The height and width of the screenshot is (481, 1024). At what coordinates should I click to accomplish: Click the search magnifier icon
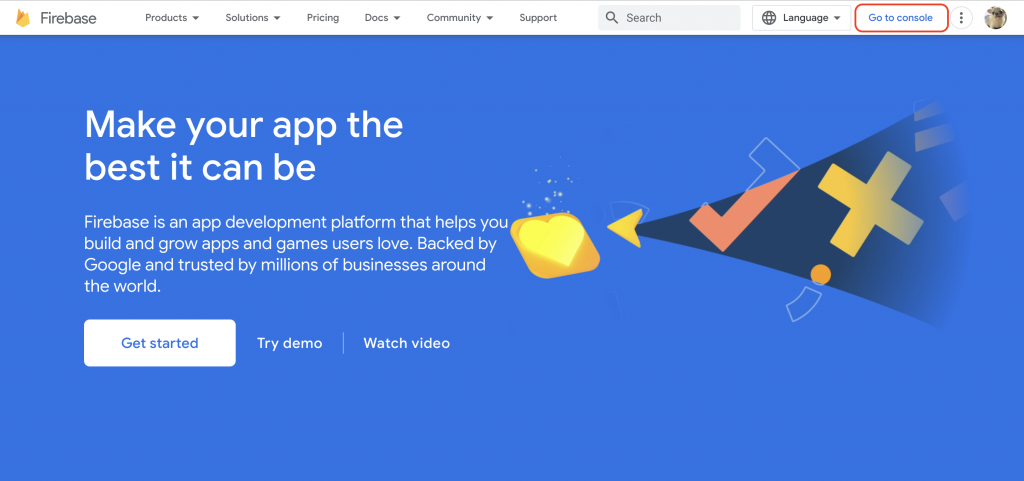(612, 18)
